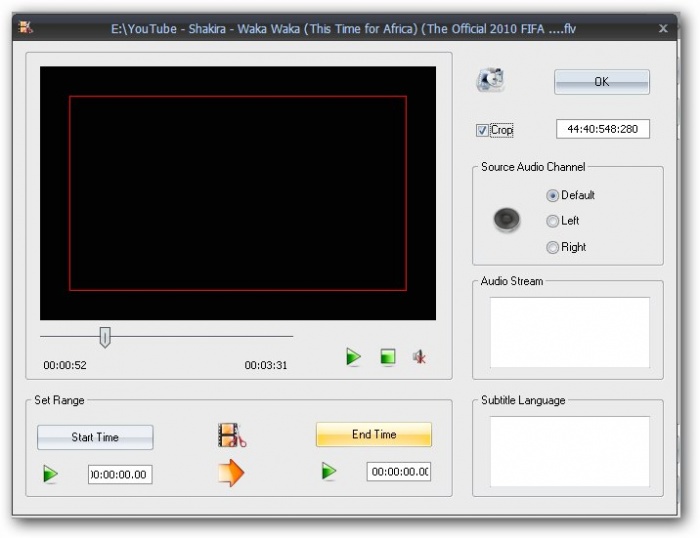Click the end time input field
Image resolution: width=700 pixels, height=538 pixels.
399,471
